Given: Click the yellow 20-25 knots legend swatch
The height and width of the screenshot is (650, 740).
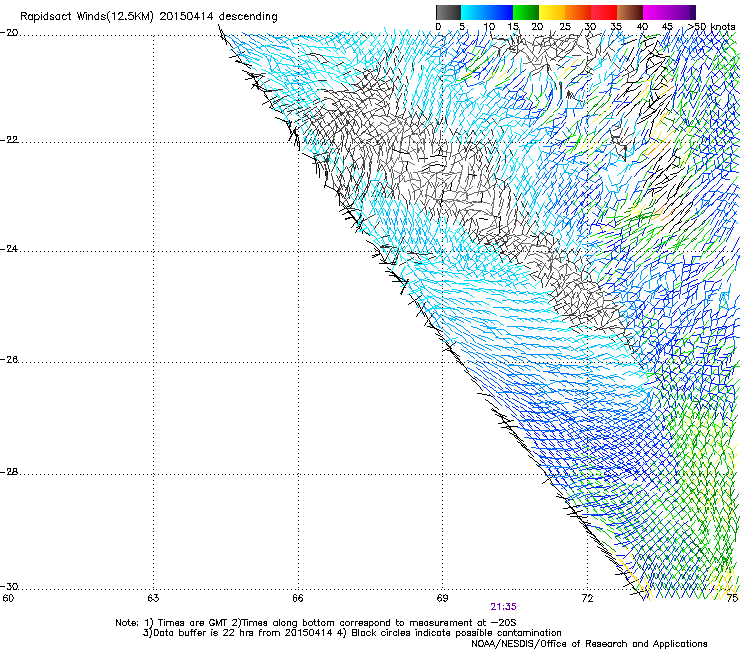Looking at the screenshot, I should click(x=552, y=12).
